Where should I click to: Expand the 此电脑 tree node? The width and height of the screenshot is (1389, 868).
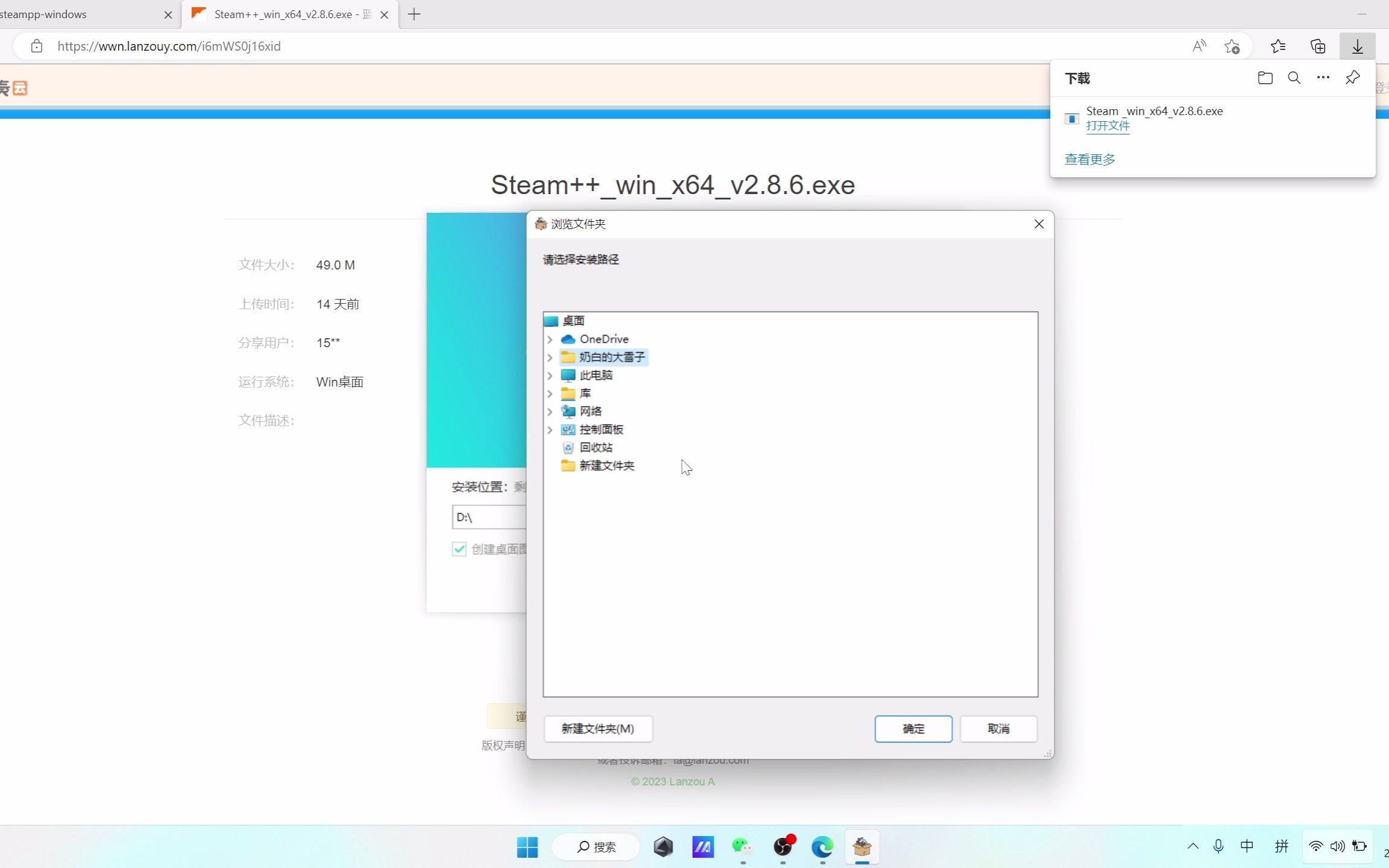point(550,376)
